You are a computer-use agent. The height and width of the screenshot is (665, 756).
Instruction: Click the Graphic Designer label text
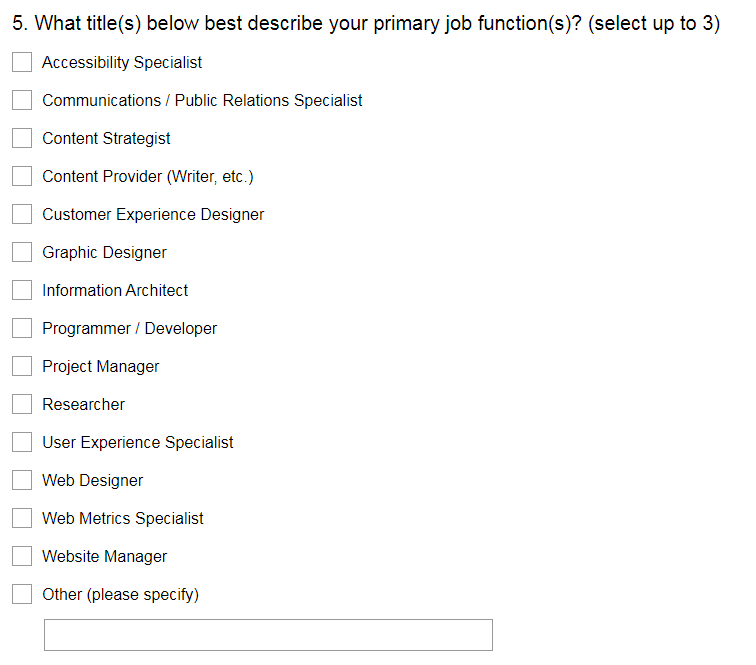(104, 253)
